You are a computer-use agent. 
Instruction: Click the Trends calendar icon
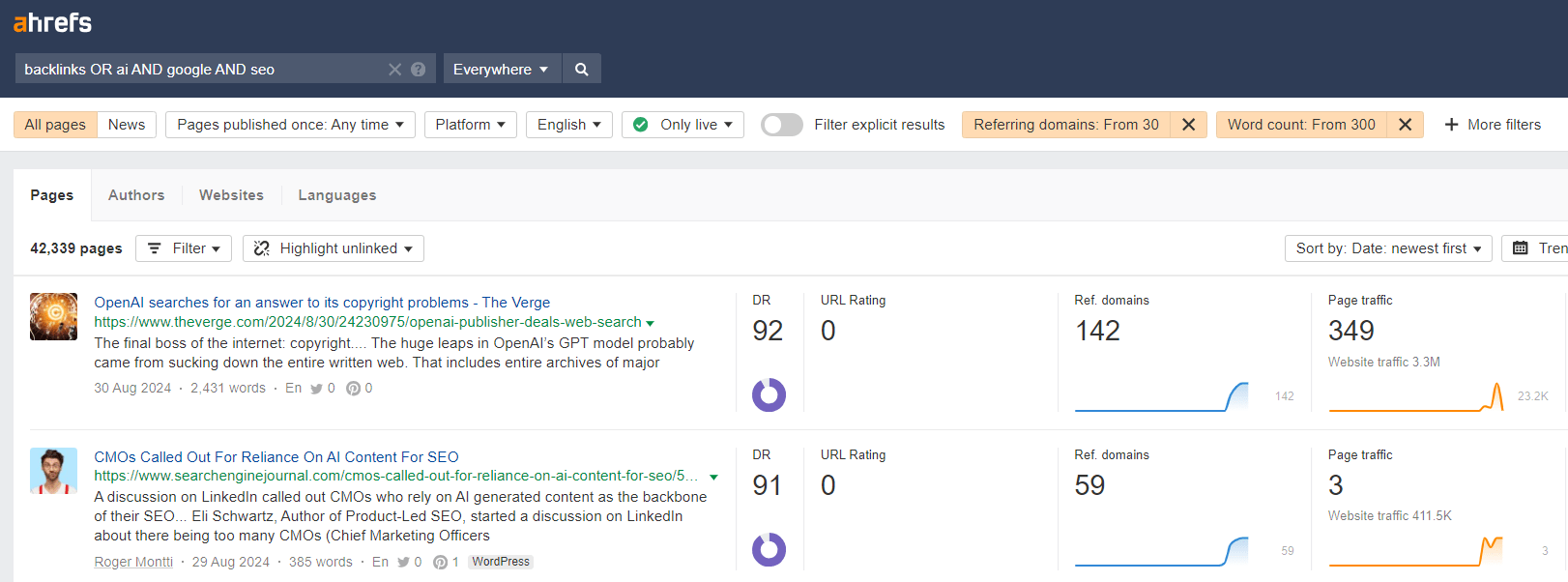1521,248
